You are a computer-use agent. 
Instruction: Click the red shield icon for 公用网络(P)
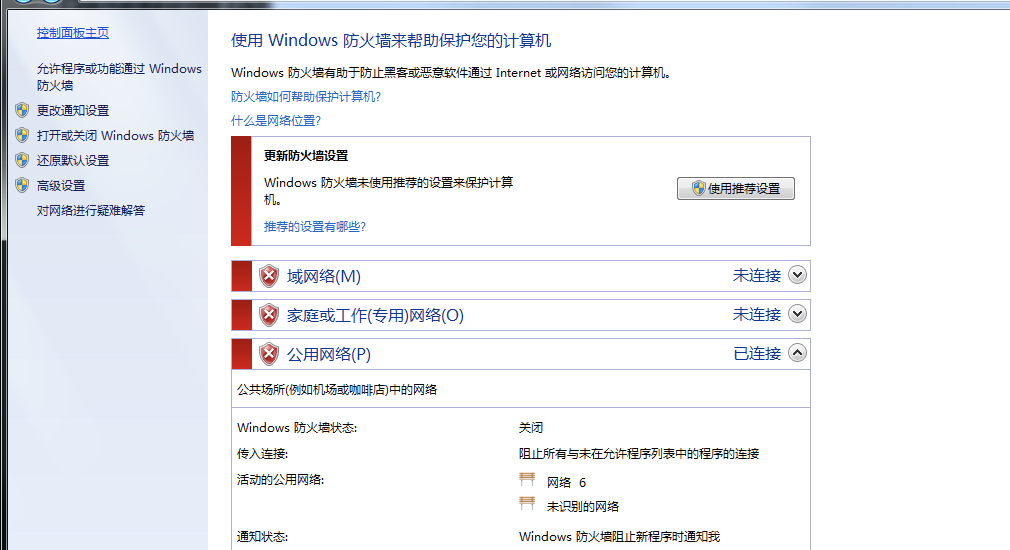point(269,354)
